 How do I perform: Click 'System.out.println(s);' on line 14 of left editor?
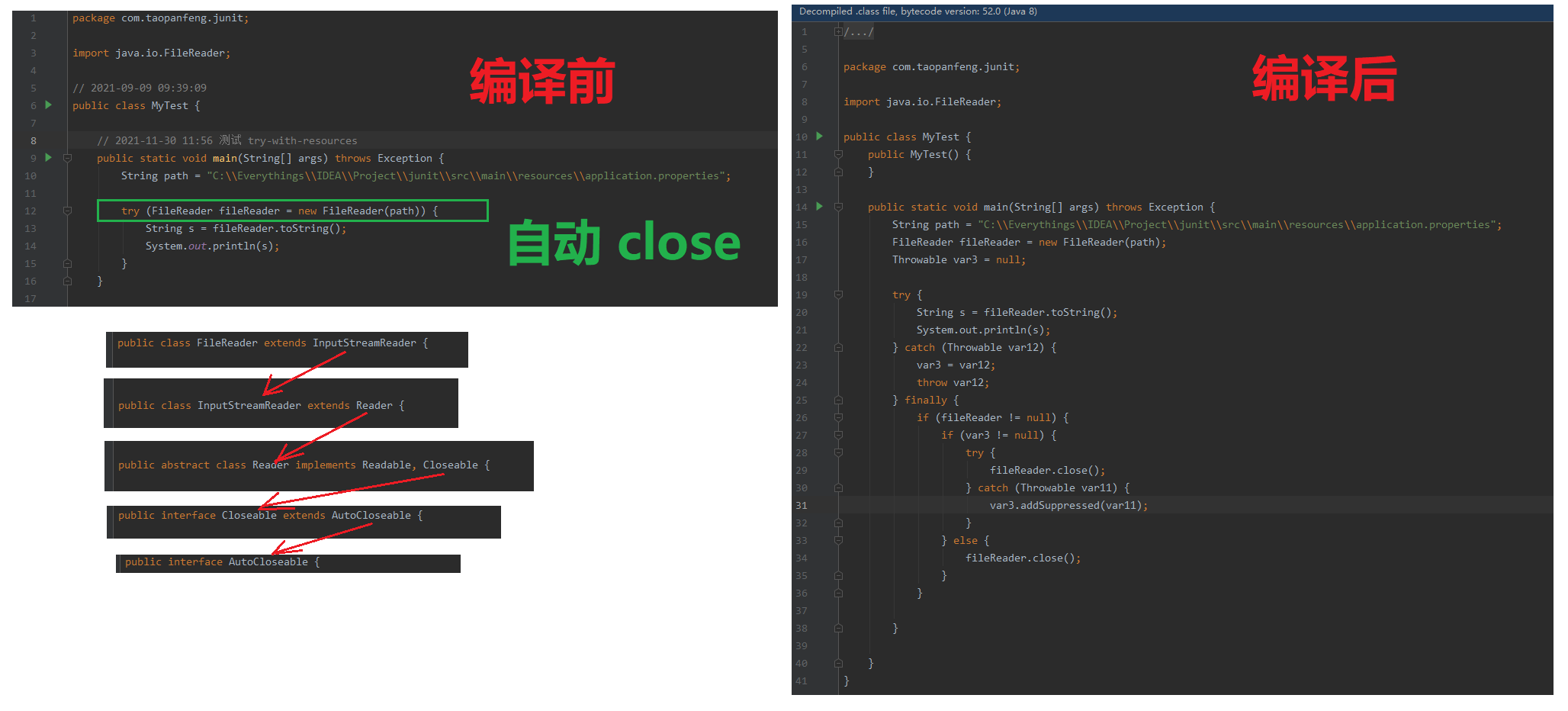tap(212, 246)
